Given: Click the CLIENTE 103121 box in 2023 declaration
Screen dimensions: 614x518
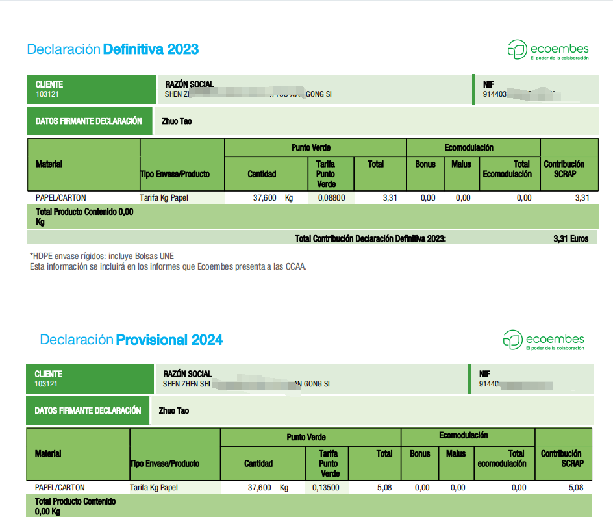Looking at the screenshot, I should click(91, 89).
